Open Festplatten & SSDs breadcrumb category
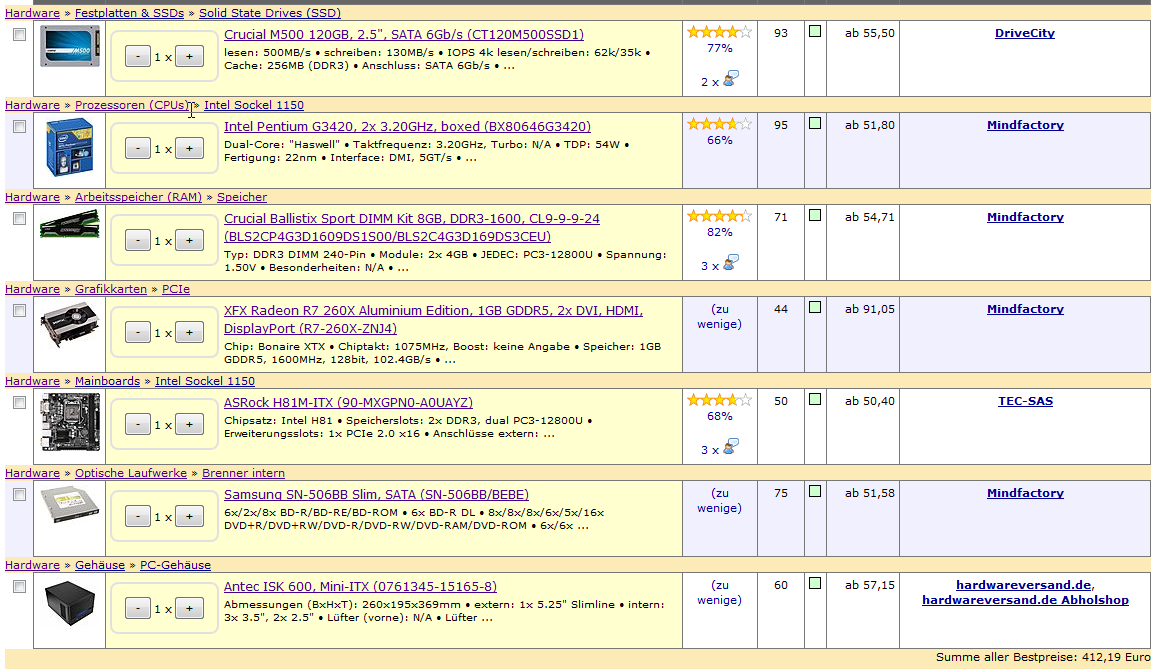This screenshot has width=1157, height=669. 129,13
